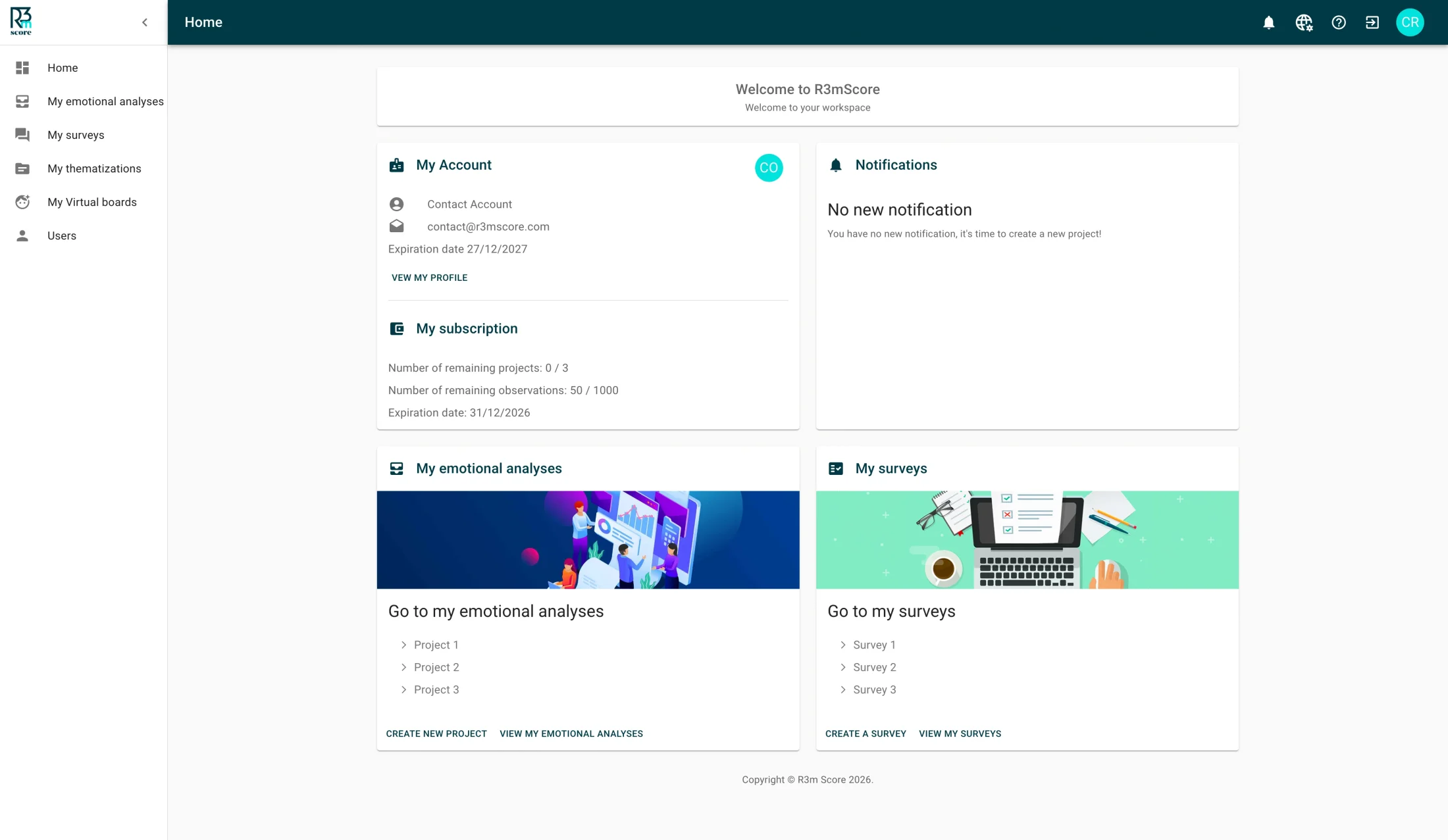The width and height of the screenshot is (1448, 840).
Task: Open language settings globe icon
Action: (1304, 22)
